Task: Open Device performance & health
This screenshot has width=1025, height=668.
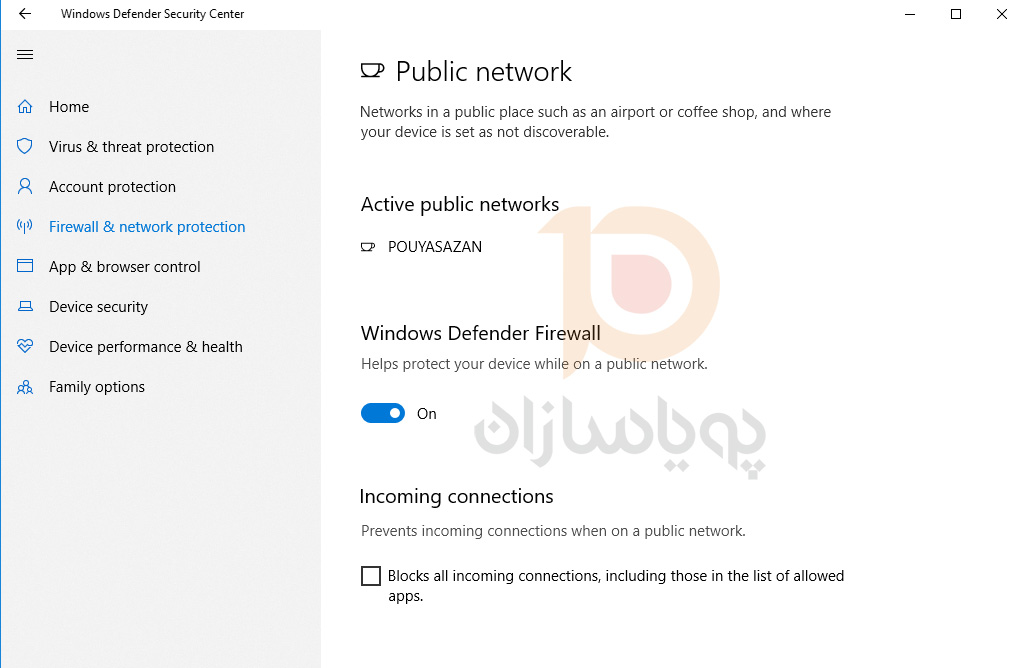Action: (x=146, y=346)
